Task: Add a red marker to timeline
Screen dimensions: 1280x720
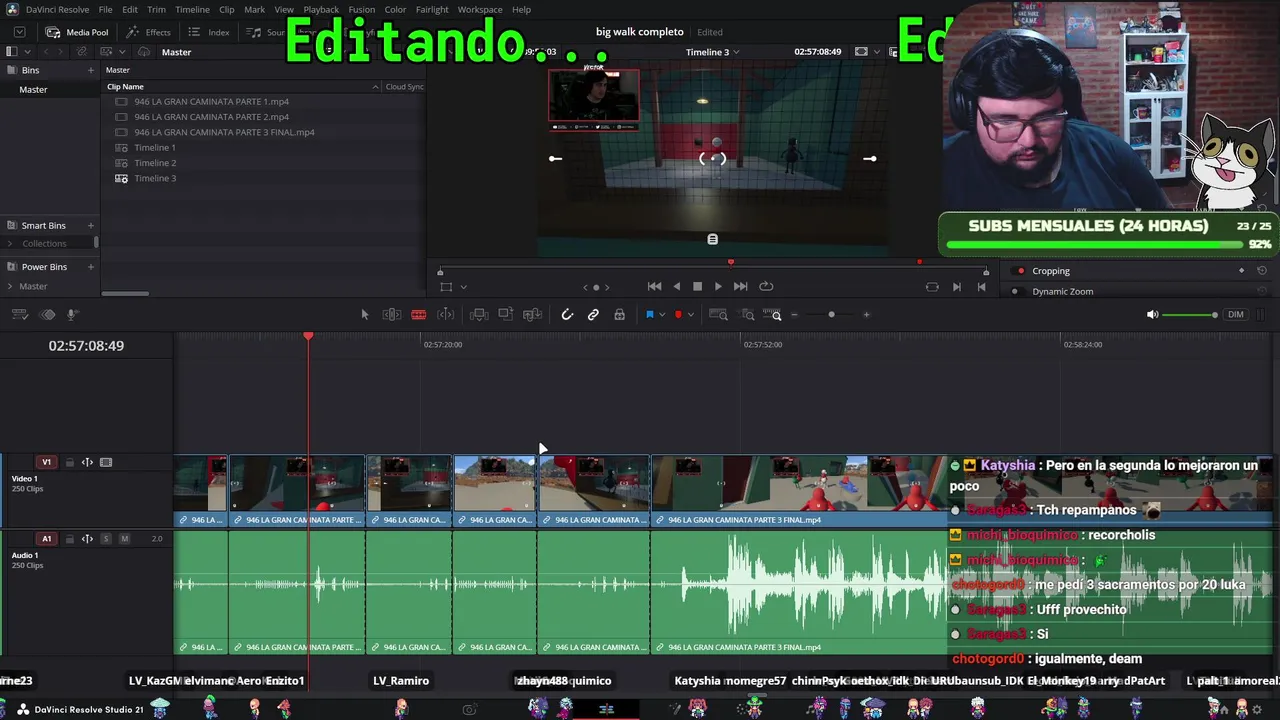Action: click(x=678, y=315)
